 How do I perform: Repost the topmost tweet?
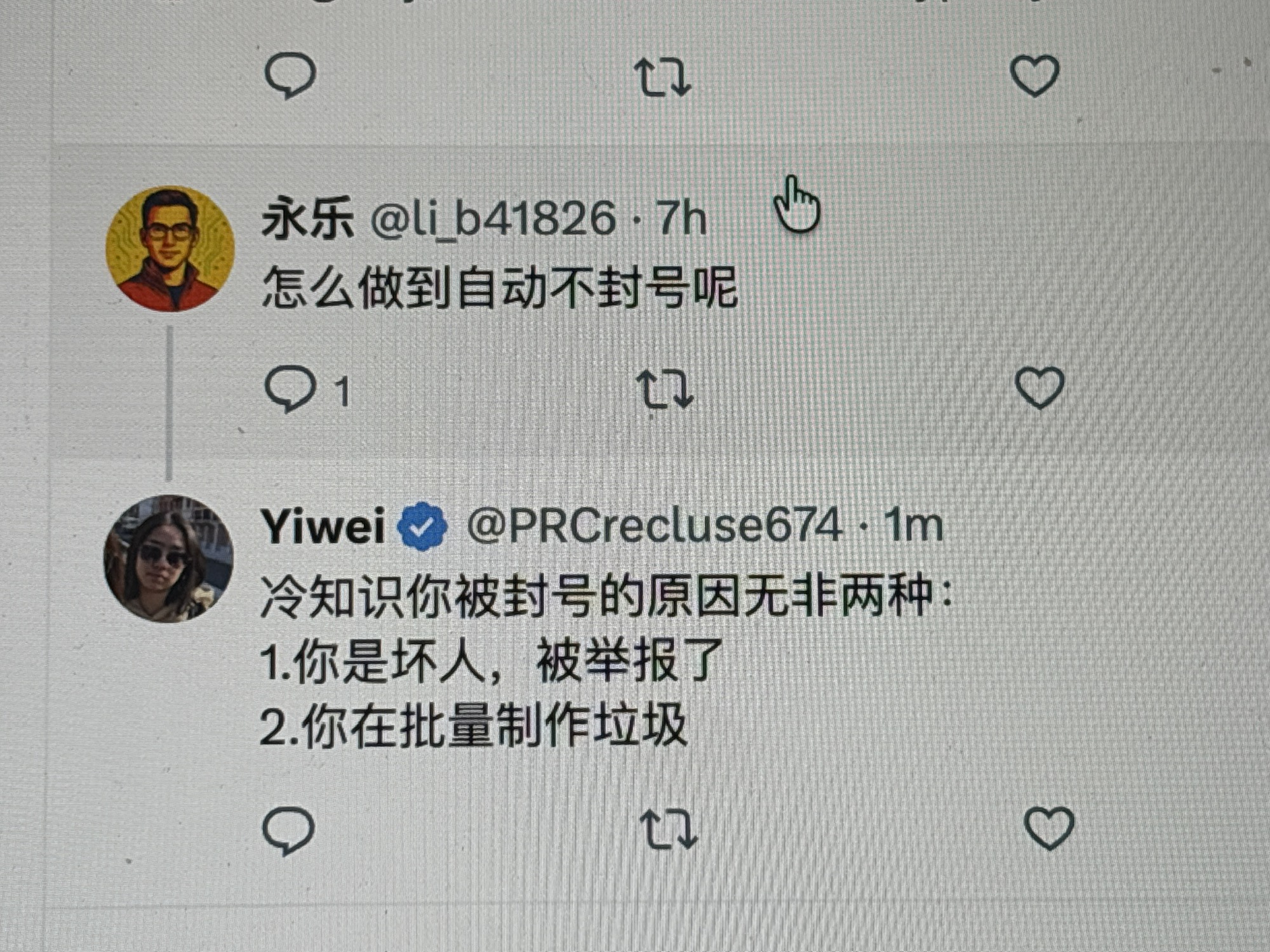pos(662,77)
